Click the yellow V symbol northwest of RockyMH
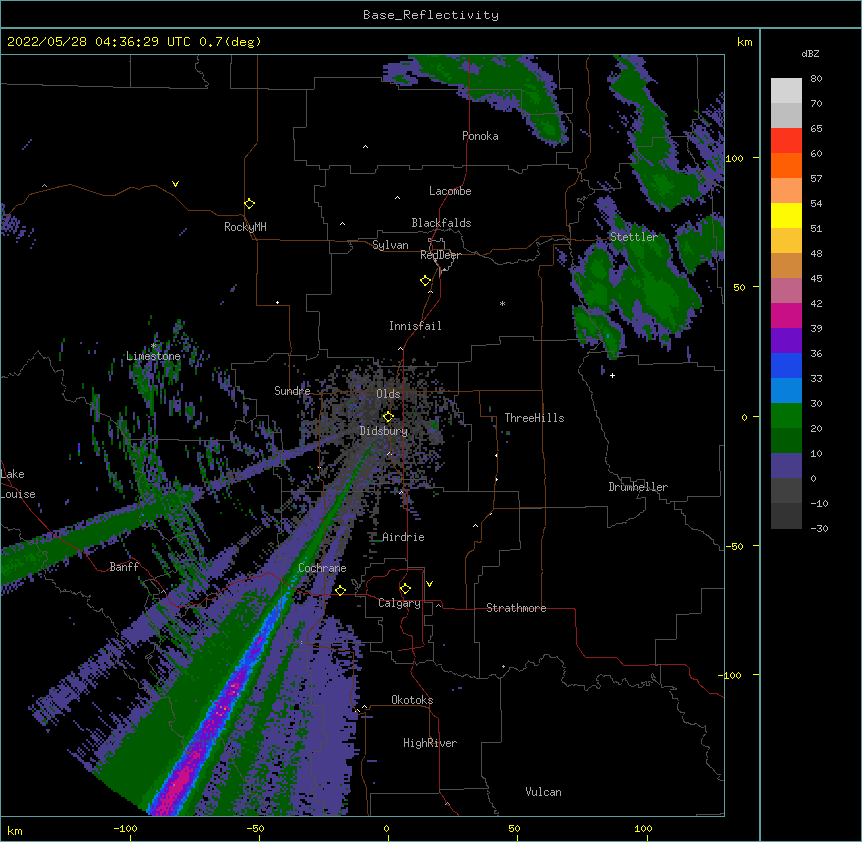This screenshot has height=842, width=862. point(175,184)
